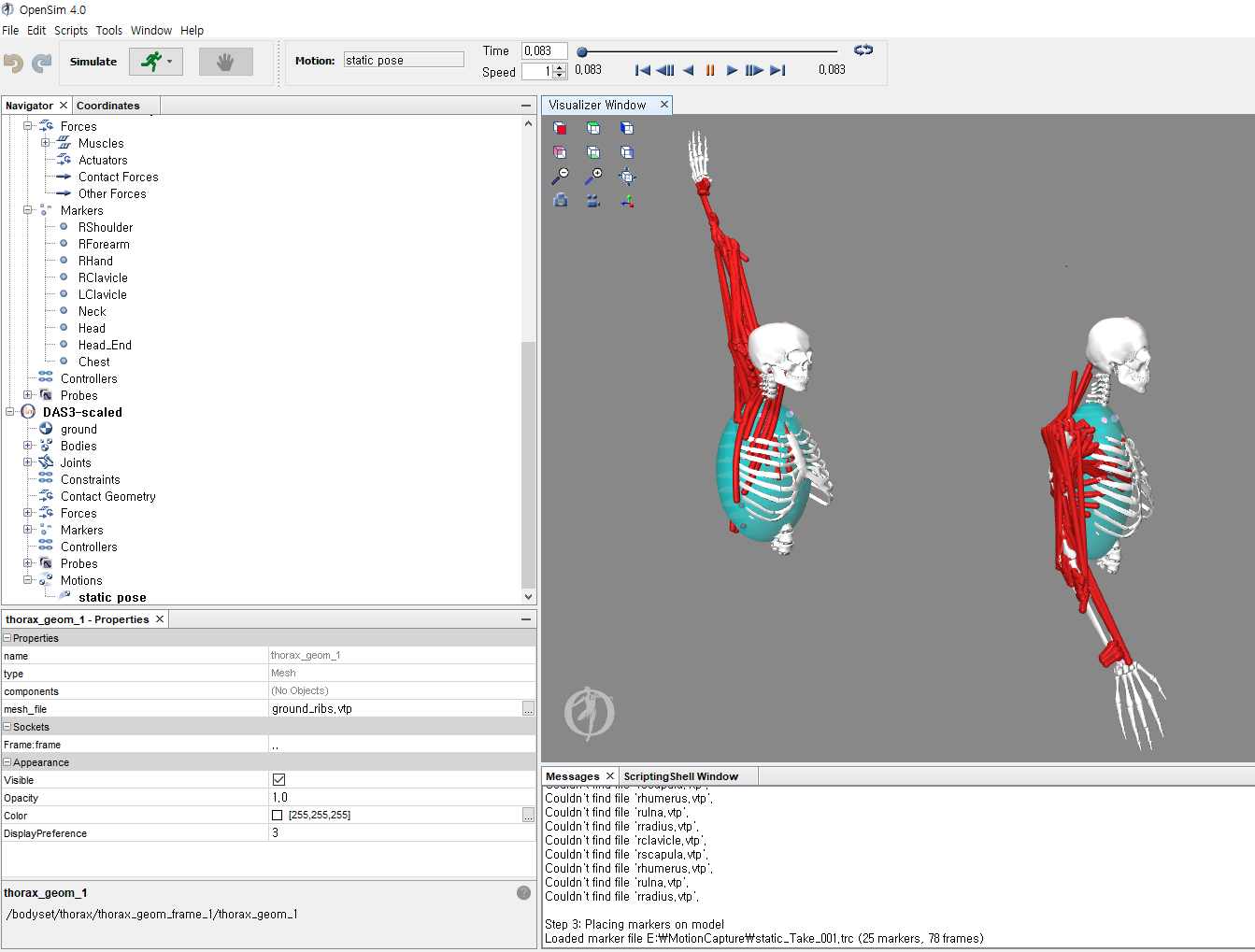Image resolution: width=1255 pixels, height=952 pixels.
Task: Expand the Probes node under DAS3-scaled
Action: click(x=28, y=563)
